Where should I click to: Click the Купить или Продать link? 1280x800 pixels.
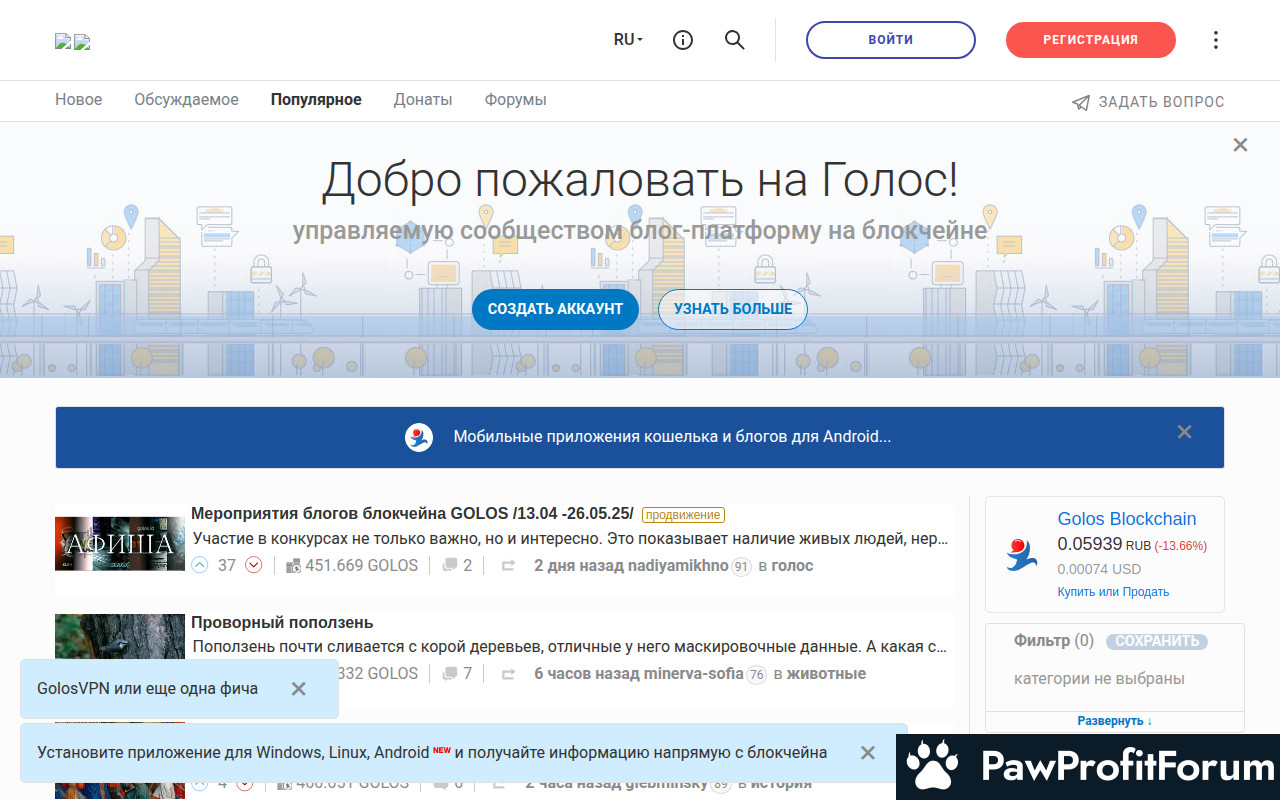click(x=1113, y=592)
